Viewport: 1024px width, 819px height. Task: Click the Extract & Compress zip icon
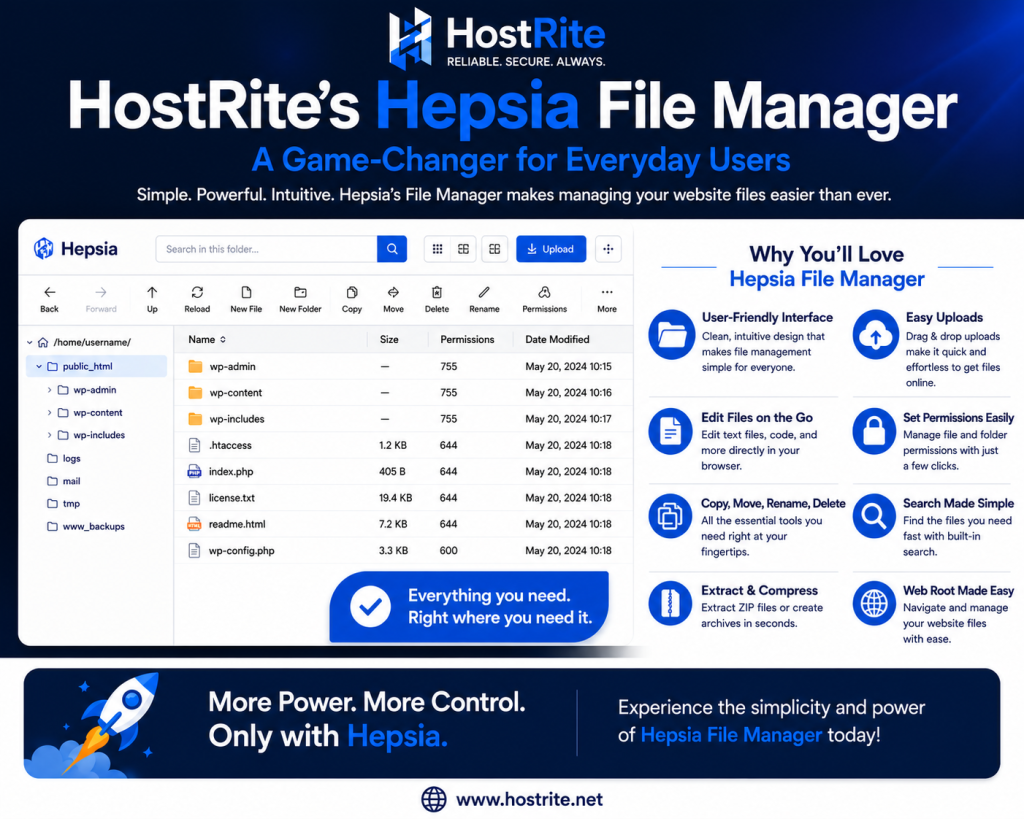click(x=670, y=603)
